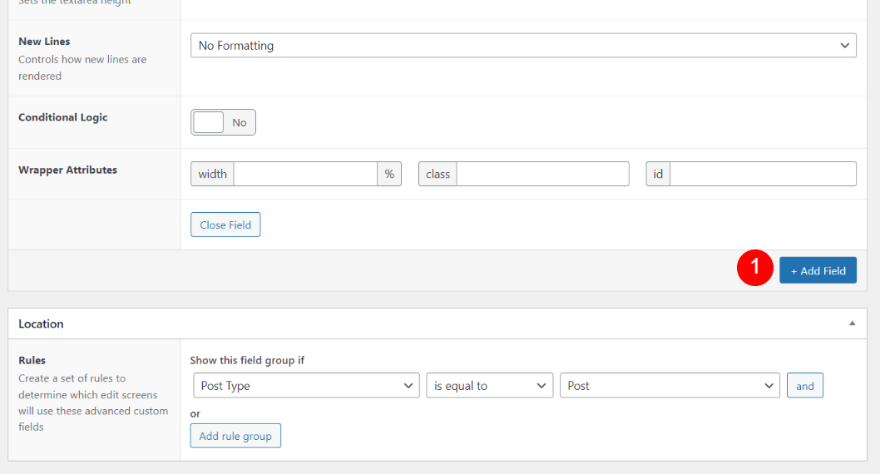
Task: Click the wrapper width input field
Action: tap(305, 174)
